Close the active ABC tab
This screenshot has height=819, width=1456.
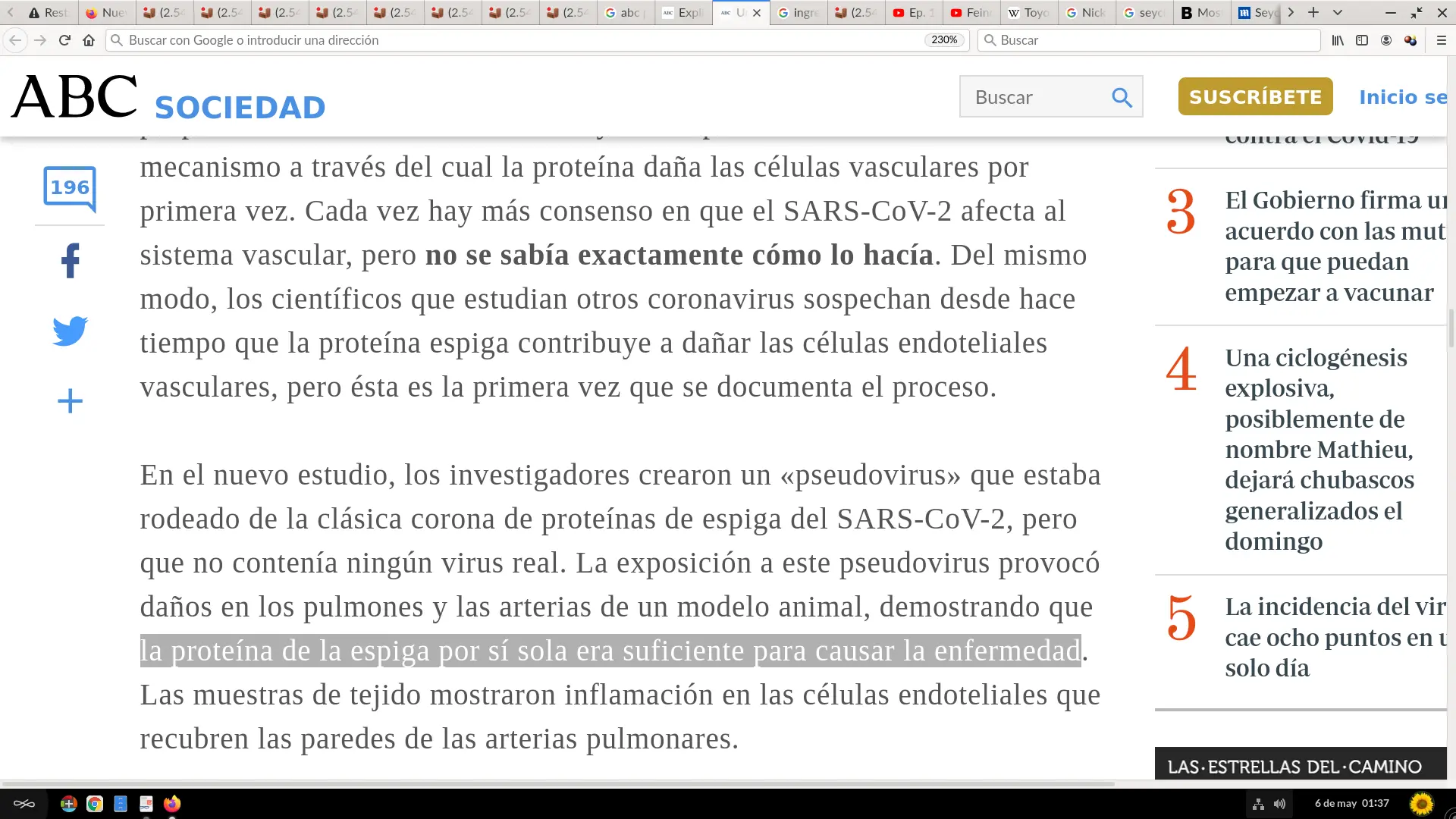coord(757,12)
